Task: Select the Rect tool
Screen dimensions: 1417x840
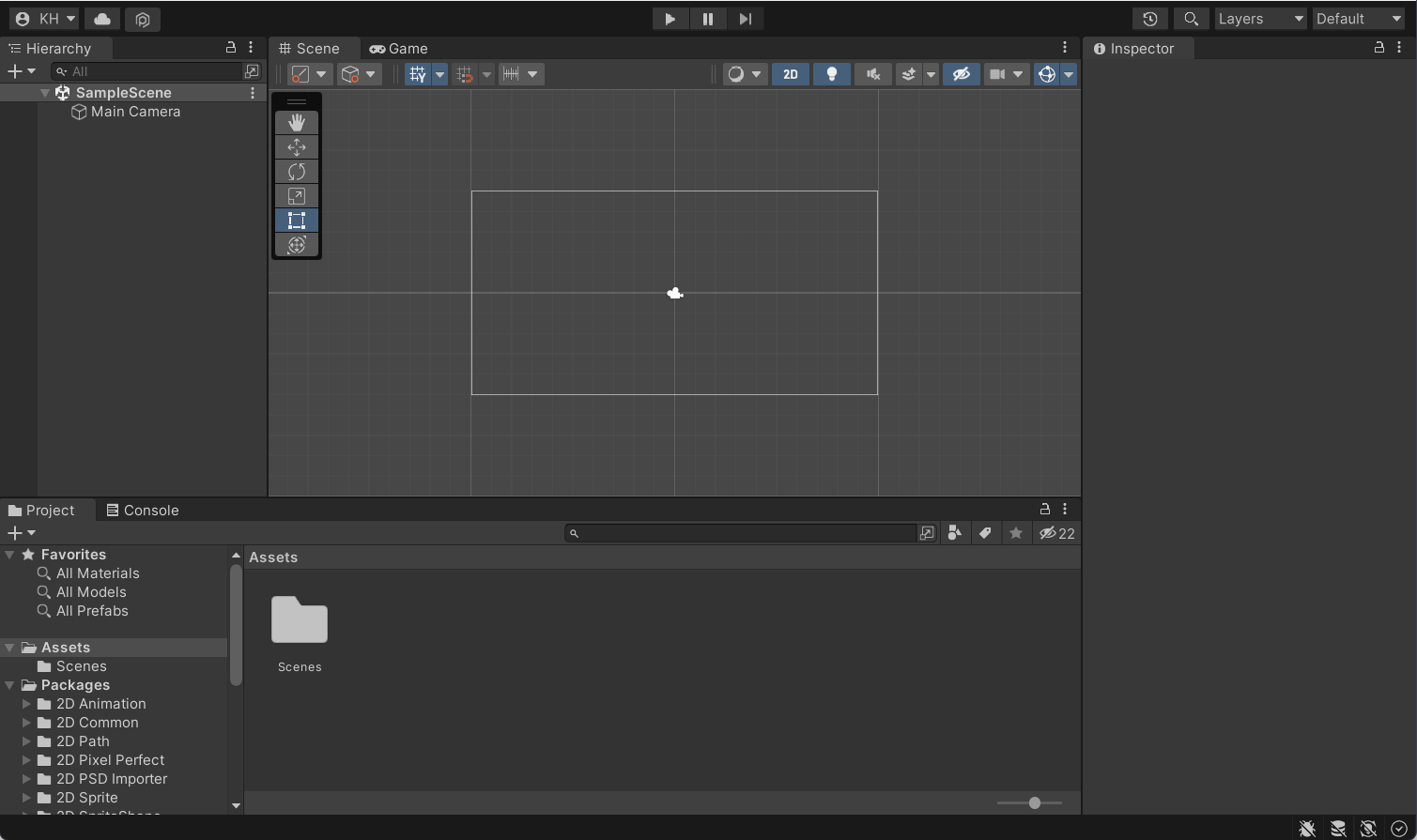Action: pyautogui.click(x=297, y=220)
